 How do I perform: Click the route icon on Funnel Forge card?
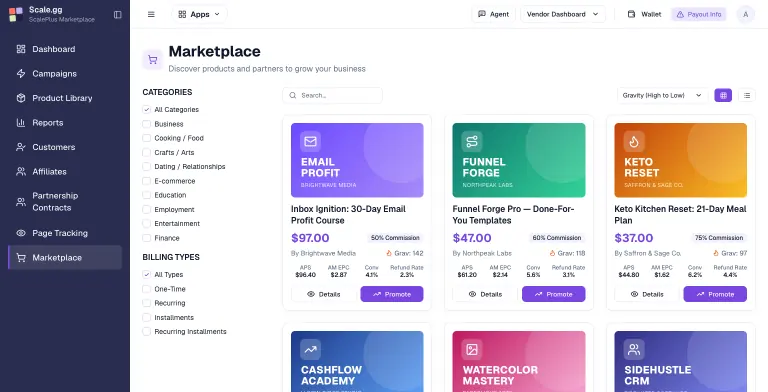coord(472,142)
